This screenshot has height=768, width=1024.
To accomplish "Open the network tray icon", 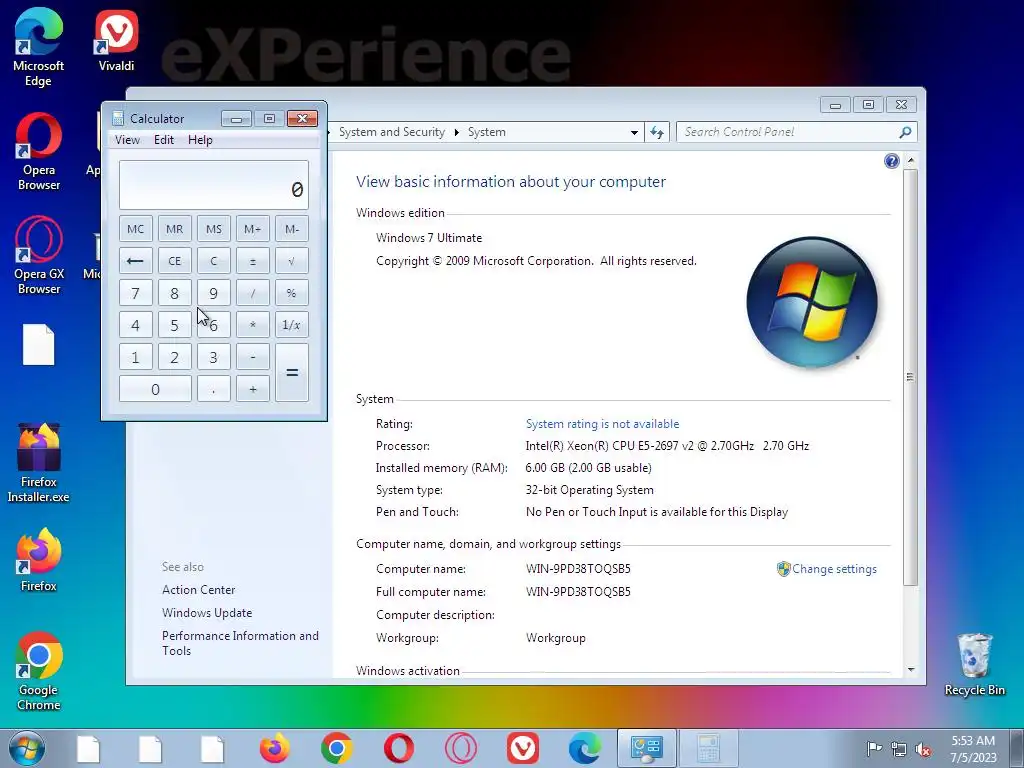I will click(899, 749).
